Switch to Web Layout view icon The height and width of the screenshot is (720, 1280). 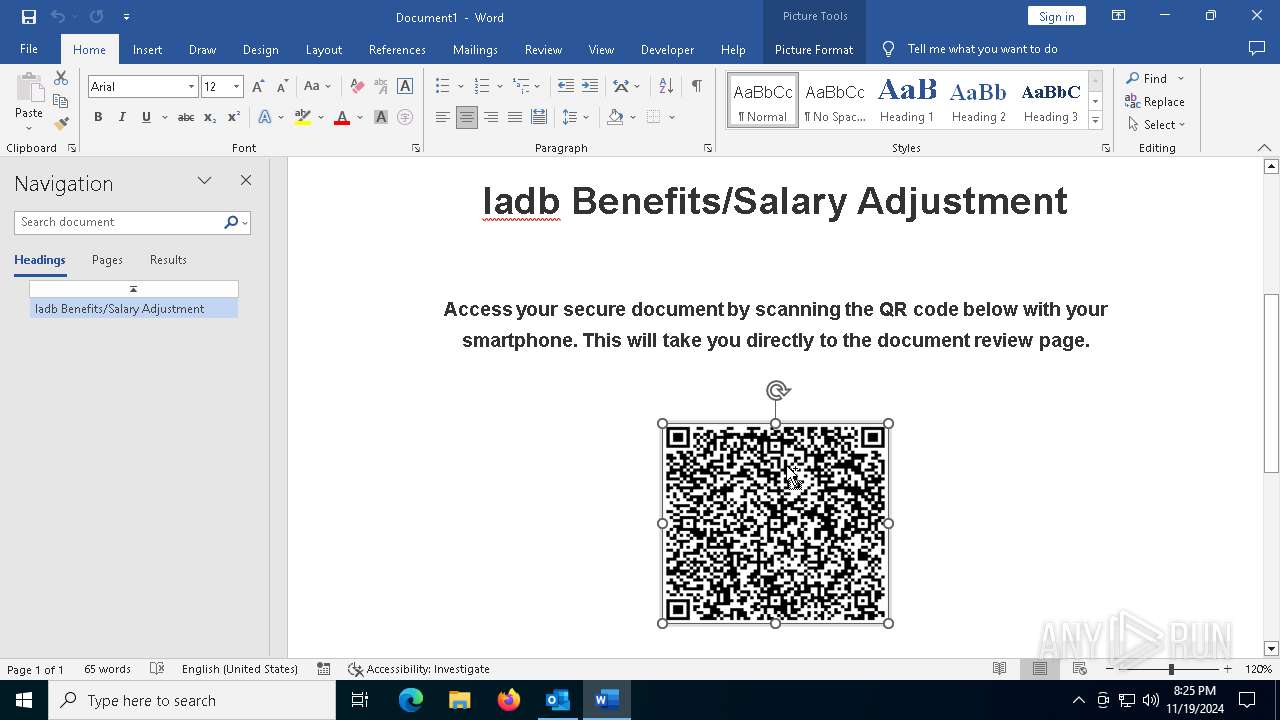tap(1080, 669)
